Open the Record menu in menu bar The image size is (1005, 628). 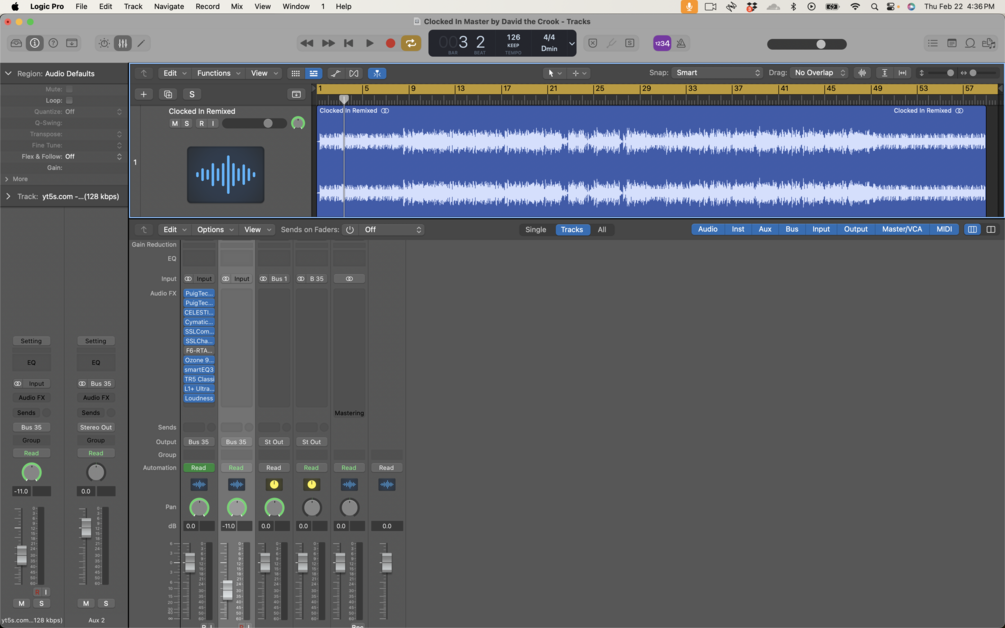point(207,6)
